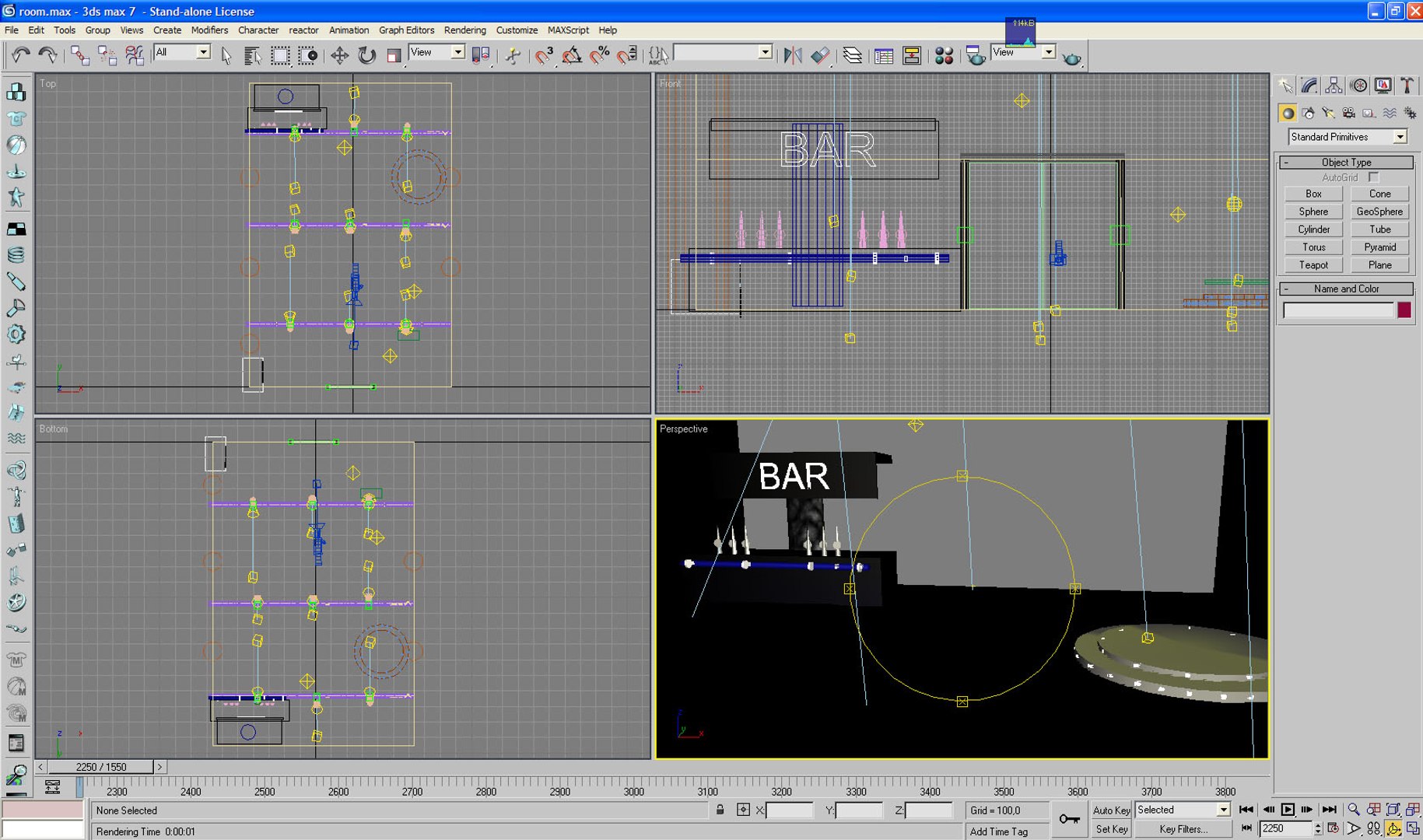Collapse the Object Type rollout

1346,163
